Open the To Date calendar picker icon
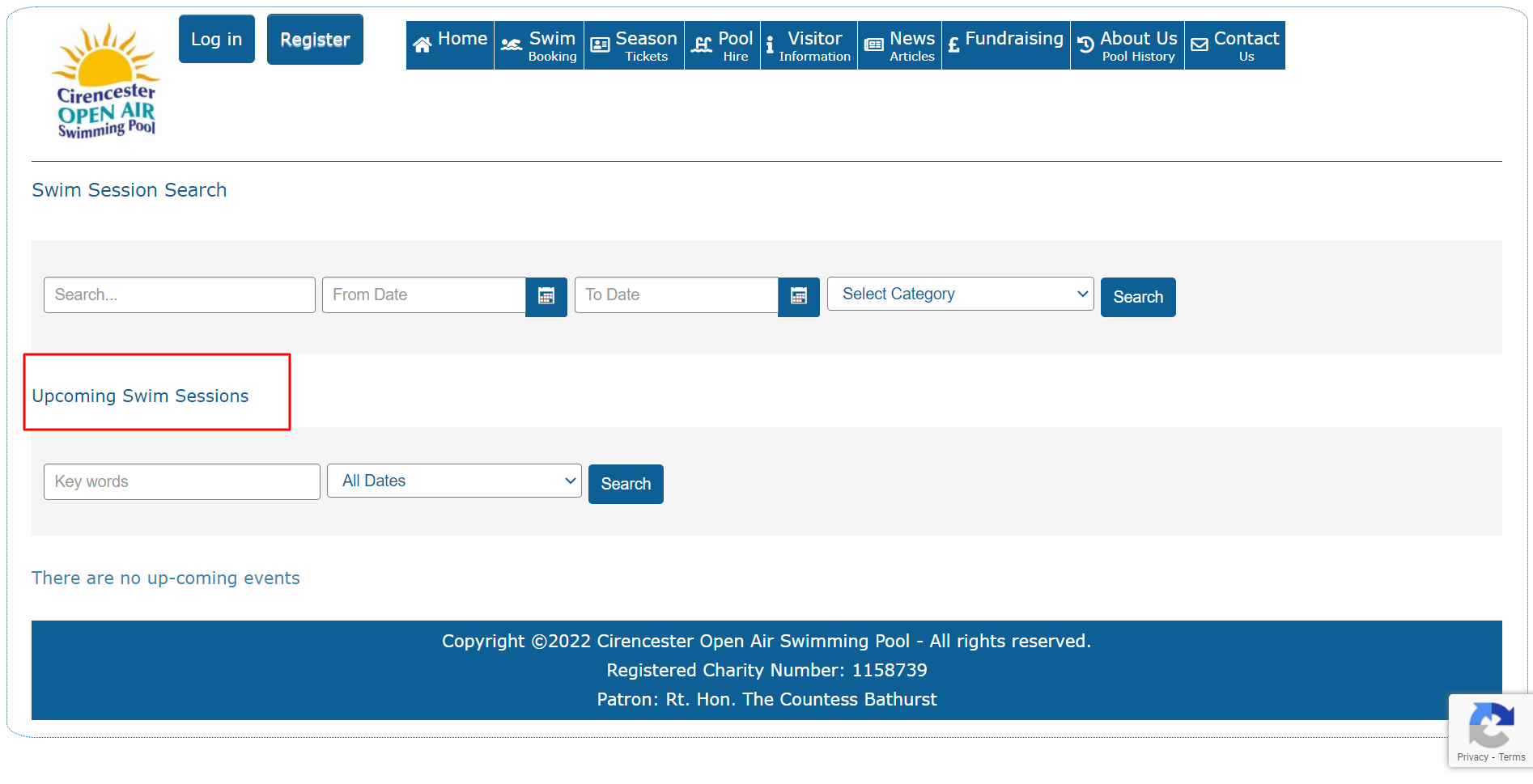 (799, 296)
